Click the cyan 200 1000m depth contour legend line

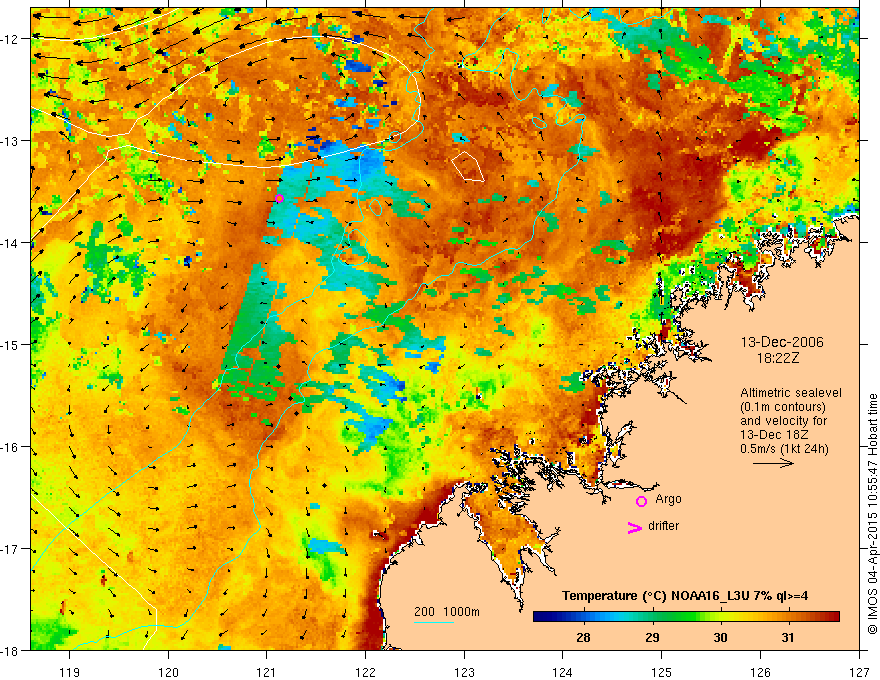[x=434, y=623]
